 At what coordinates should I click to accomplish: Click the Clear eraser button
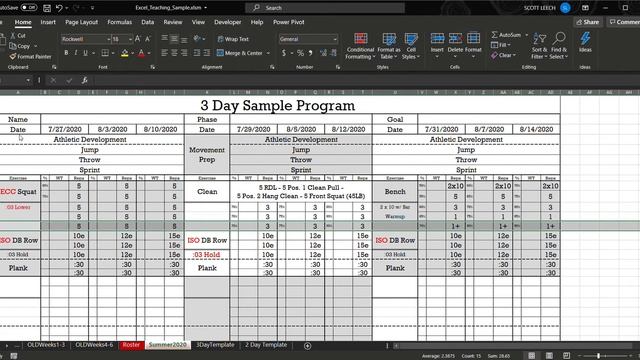pos(503,55)
